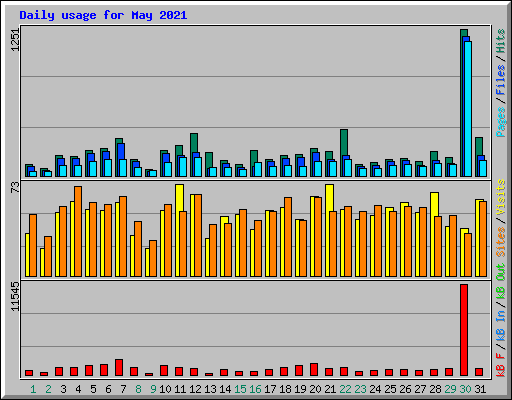Image resolution: width=512 pixels, height=400 pixels.
Task: Click day 21 on the x-axis
Action: 330,389
